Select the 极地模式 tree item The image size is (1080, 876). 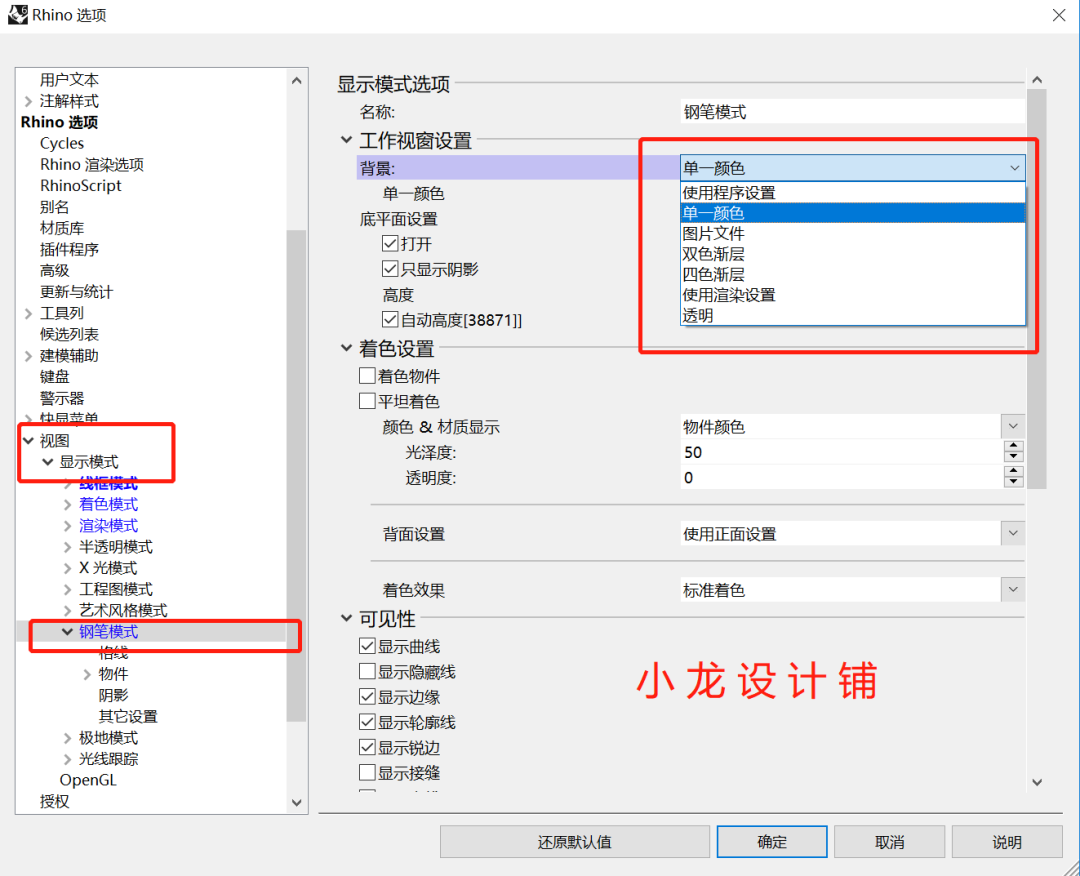click(x=108, y=738)
